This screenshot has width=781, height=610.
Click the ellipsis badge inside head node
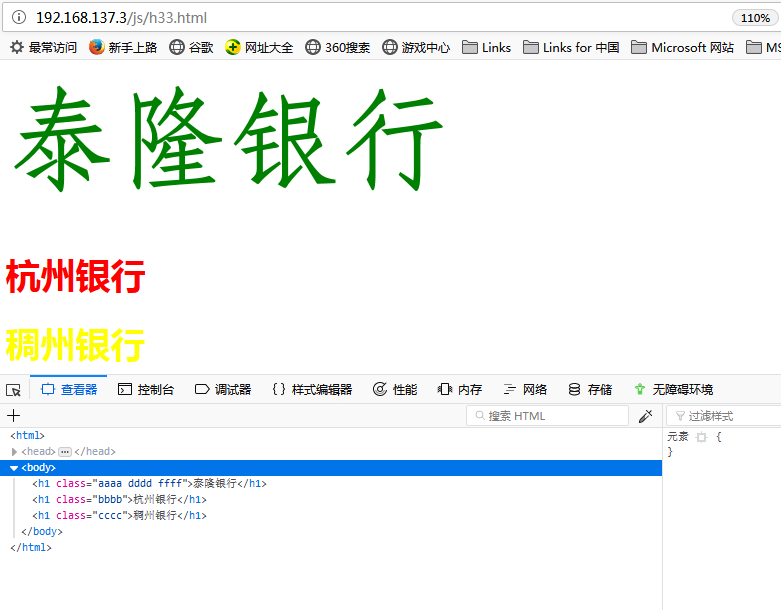pyautogui.click(x=65, y=452)
